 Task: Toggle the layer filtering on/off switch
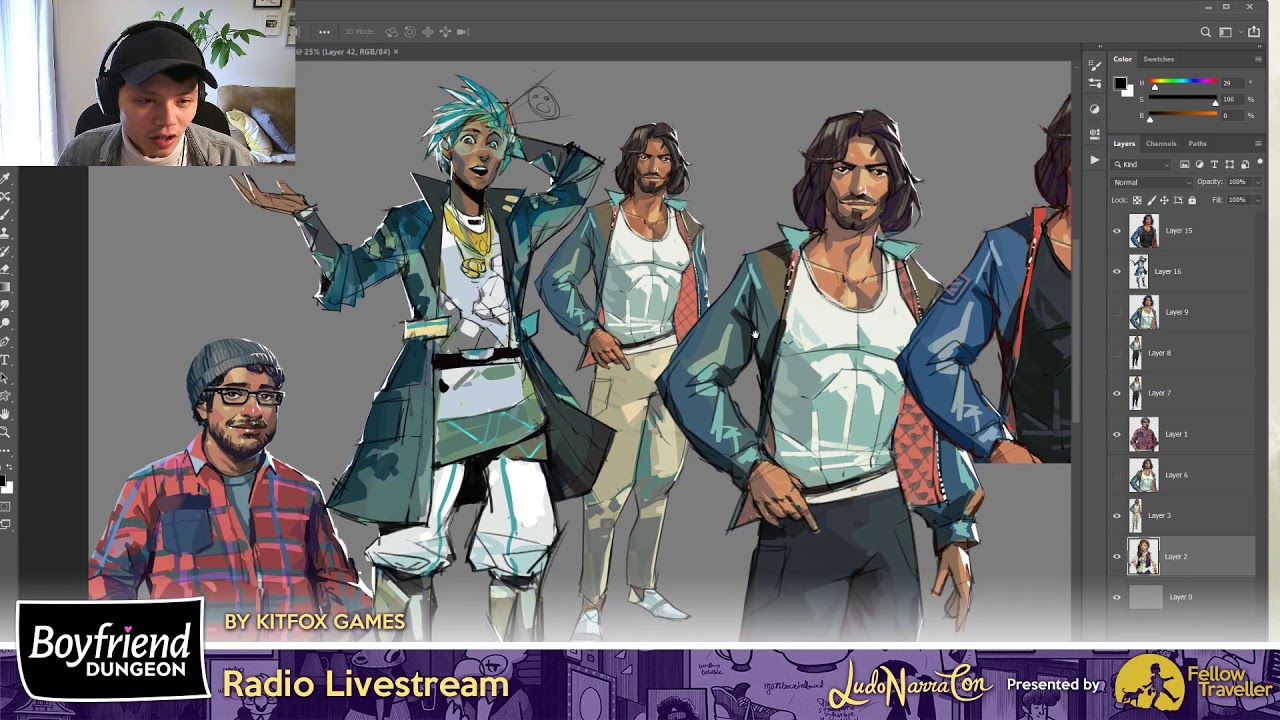[x=1260, y=164]
